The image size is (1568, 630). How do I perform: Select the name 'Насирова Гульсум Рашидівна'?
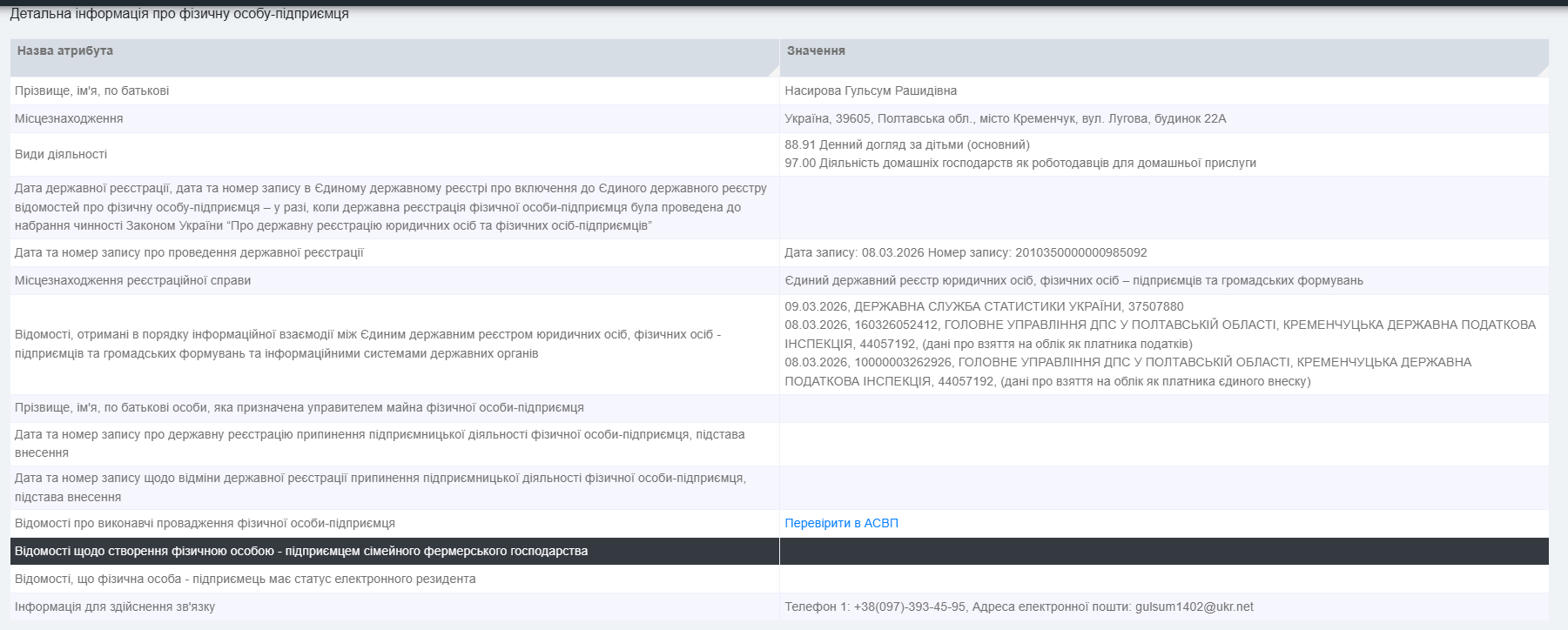coord(871,90)
